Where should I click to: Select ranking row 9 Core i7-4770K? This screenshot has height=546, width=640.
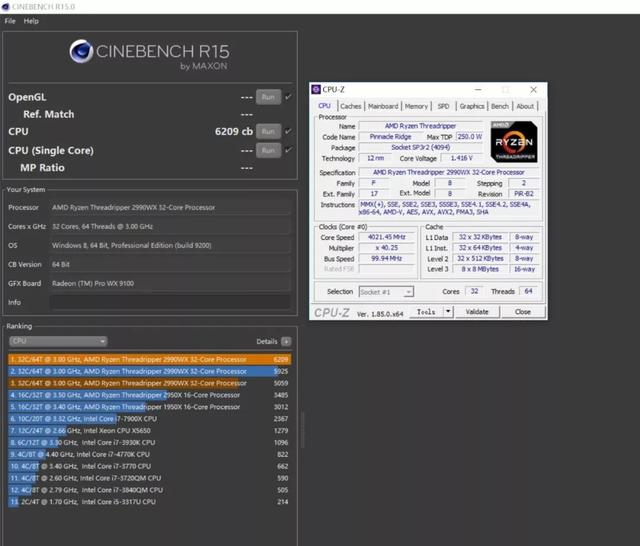(x=149, y=454)
